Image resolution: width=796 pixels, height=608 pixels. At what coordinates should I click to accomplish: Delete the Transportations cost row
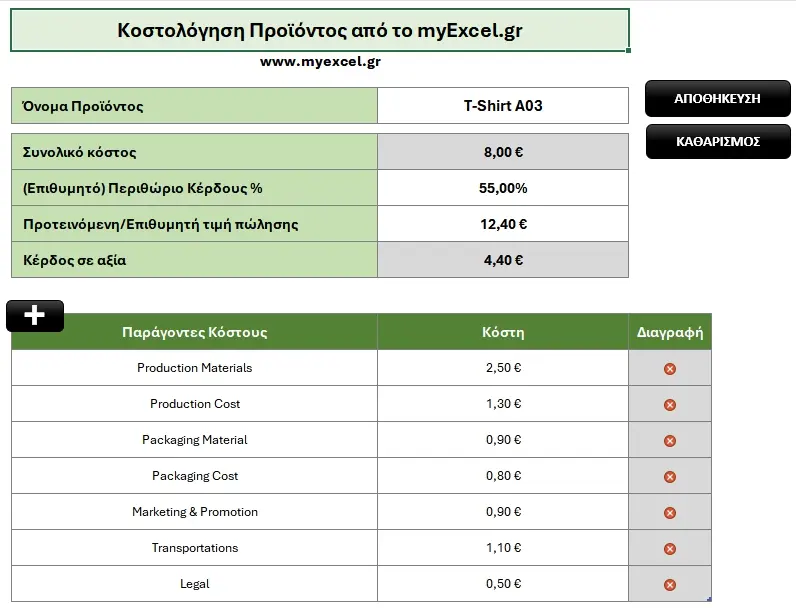click(x=670, y=549)
